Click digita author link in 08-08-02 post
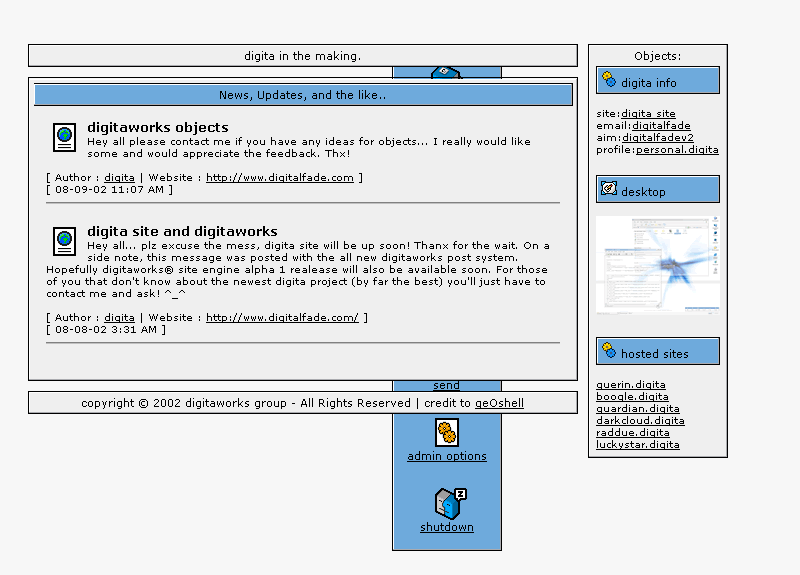 119,317
